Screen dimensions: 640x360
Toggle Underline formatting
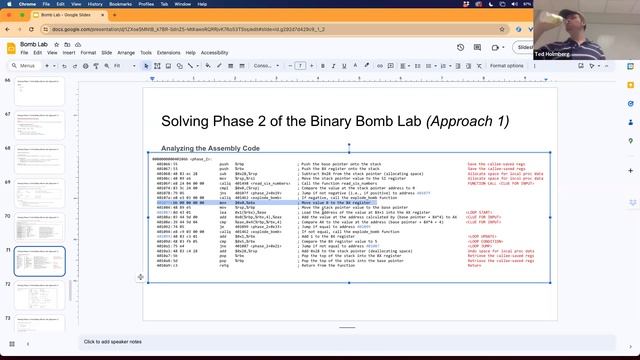click(344, 66)
